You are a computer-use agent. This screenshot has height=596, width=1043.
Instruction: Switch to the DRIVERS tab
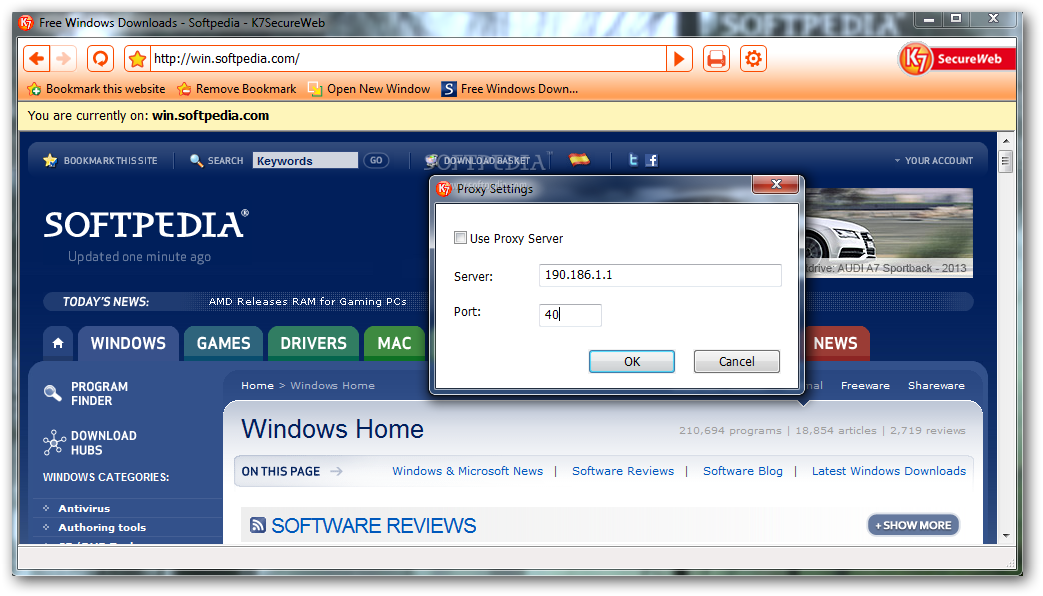click(313, 343)
